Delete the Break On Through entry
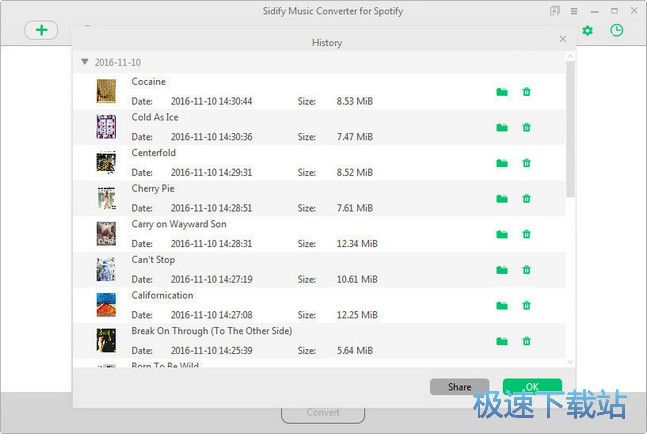The height and width of the screenshot is (434, 647). coord(526,341)
